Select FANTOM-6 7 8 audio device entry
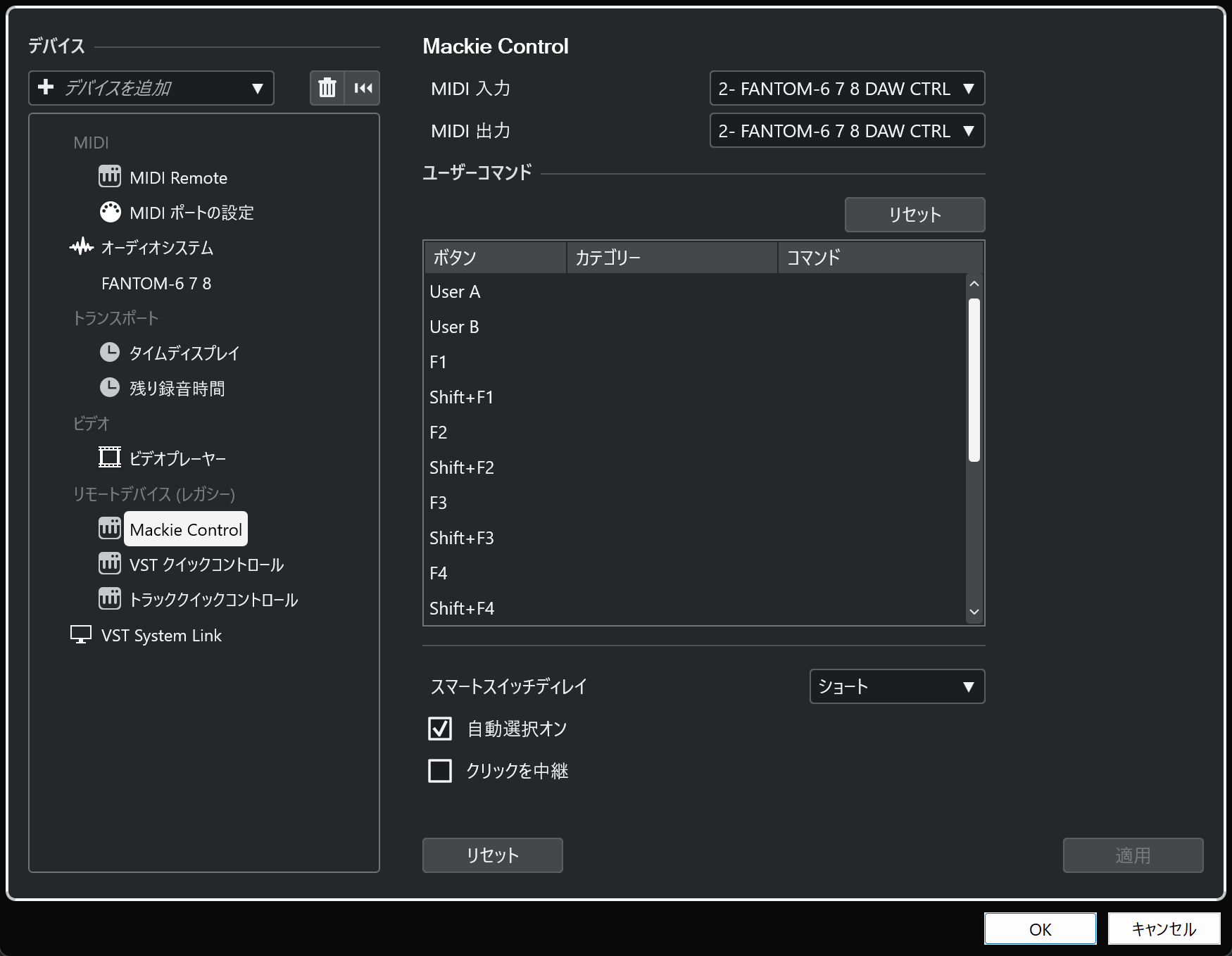 tap(156, 283)
